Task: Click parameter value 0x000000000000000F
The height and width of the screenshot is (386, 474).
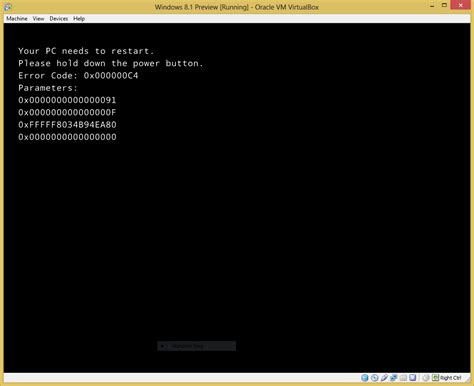Action: point(67,113)
